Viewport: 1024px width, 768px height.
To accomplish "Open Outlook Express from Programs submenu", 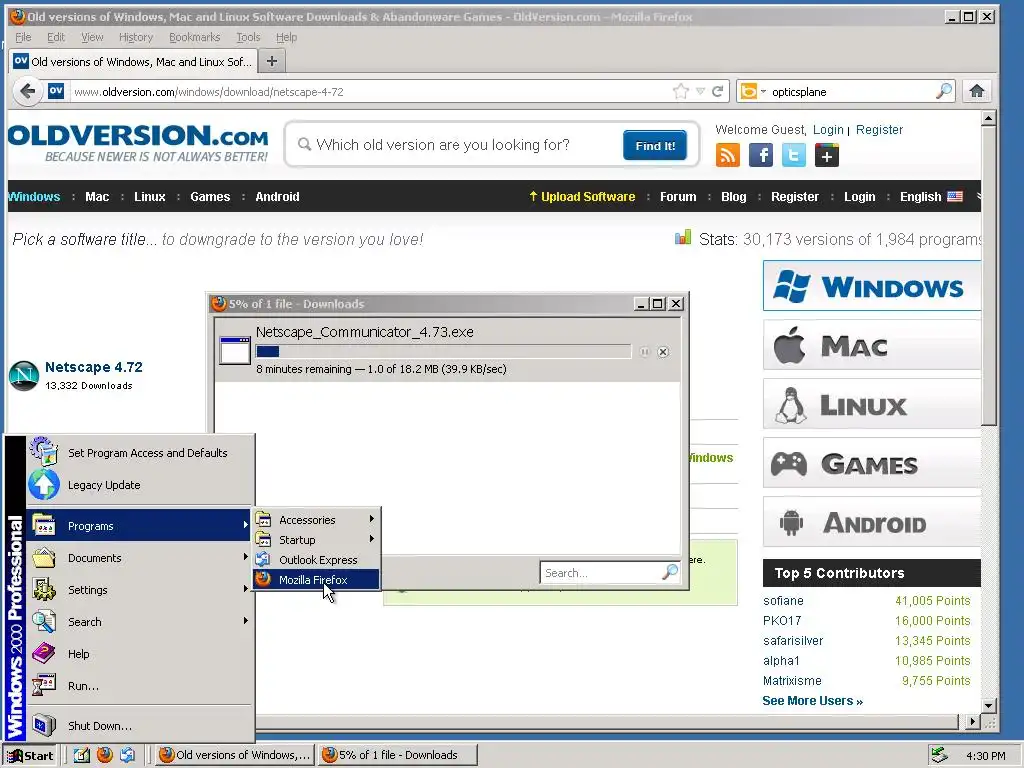I will (317, 560).
